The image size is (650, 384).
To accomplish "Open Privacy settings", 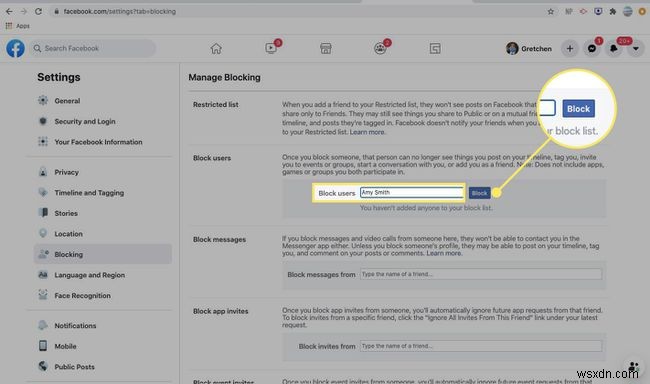I will 66,172.
